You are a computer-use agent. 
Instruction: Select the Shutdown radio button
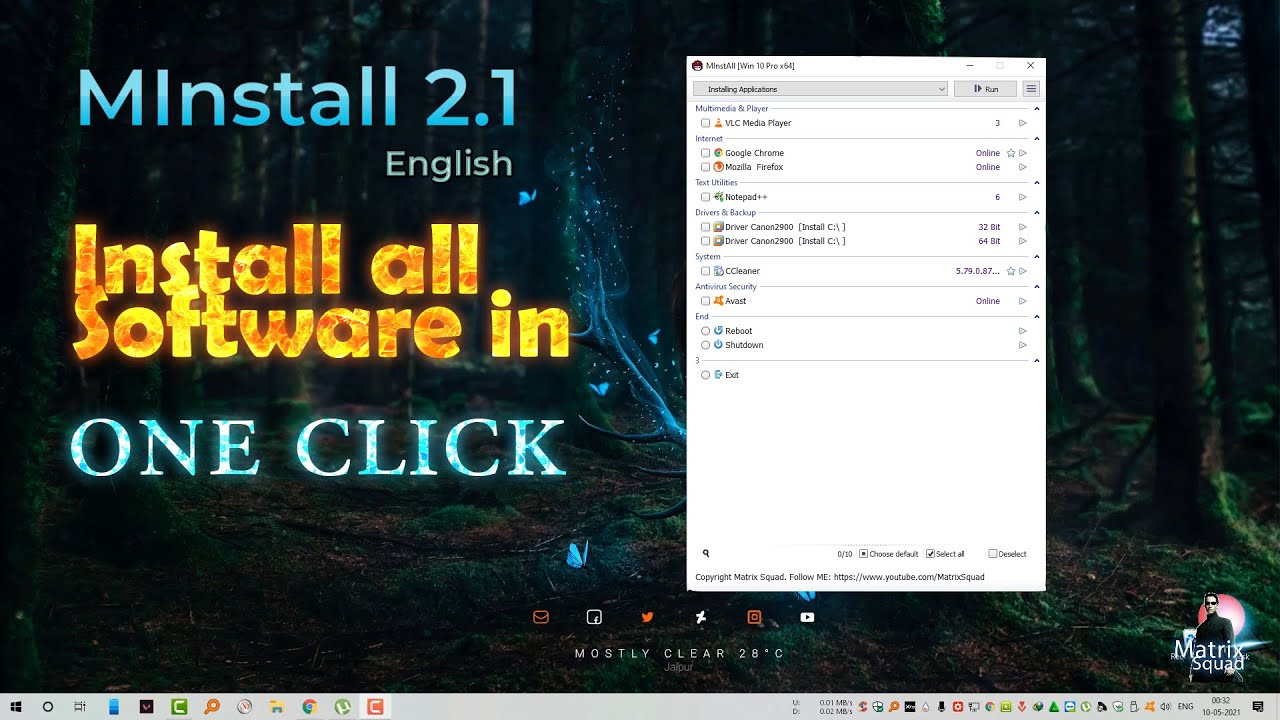(706, 345)
